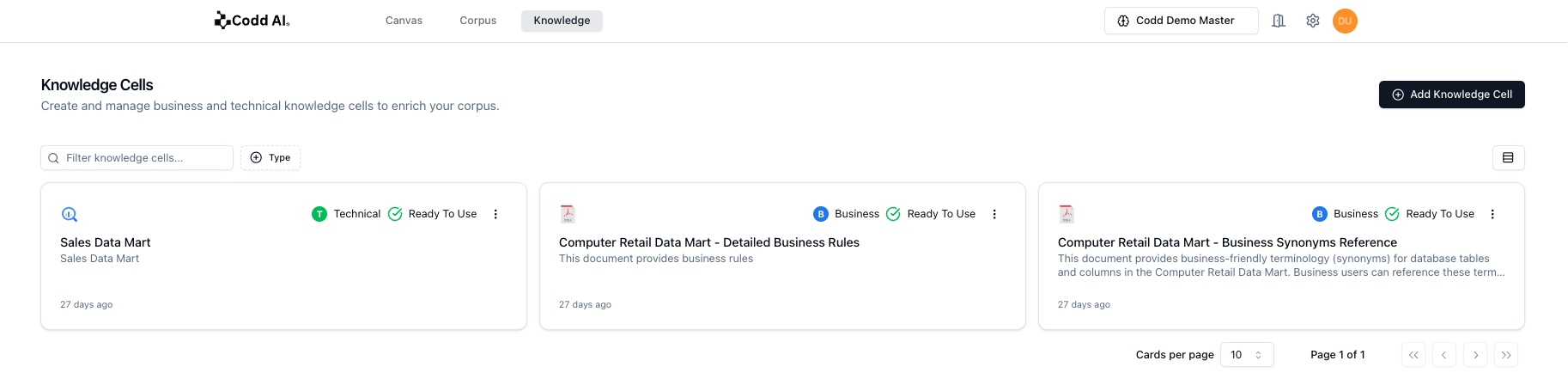Select the Knowledge tab
The width and height of the screenshot is (1568, 379).
click(x=562, y=21)
